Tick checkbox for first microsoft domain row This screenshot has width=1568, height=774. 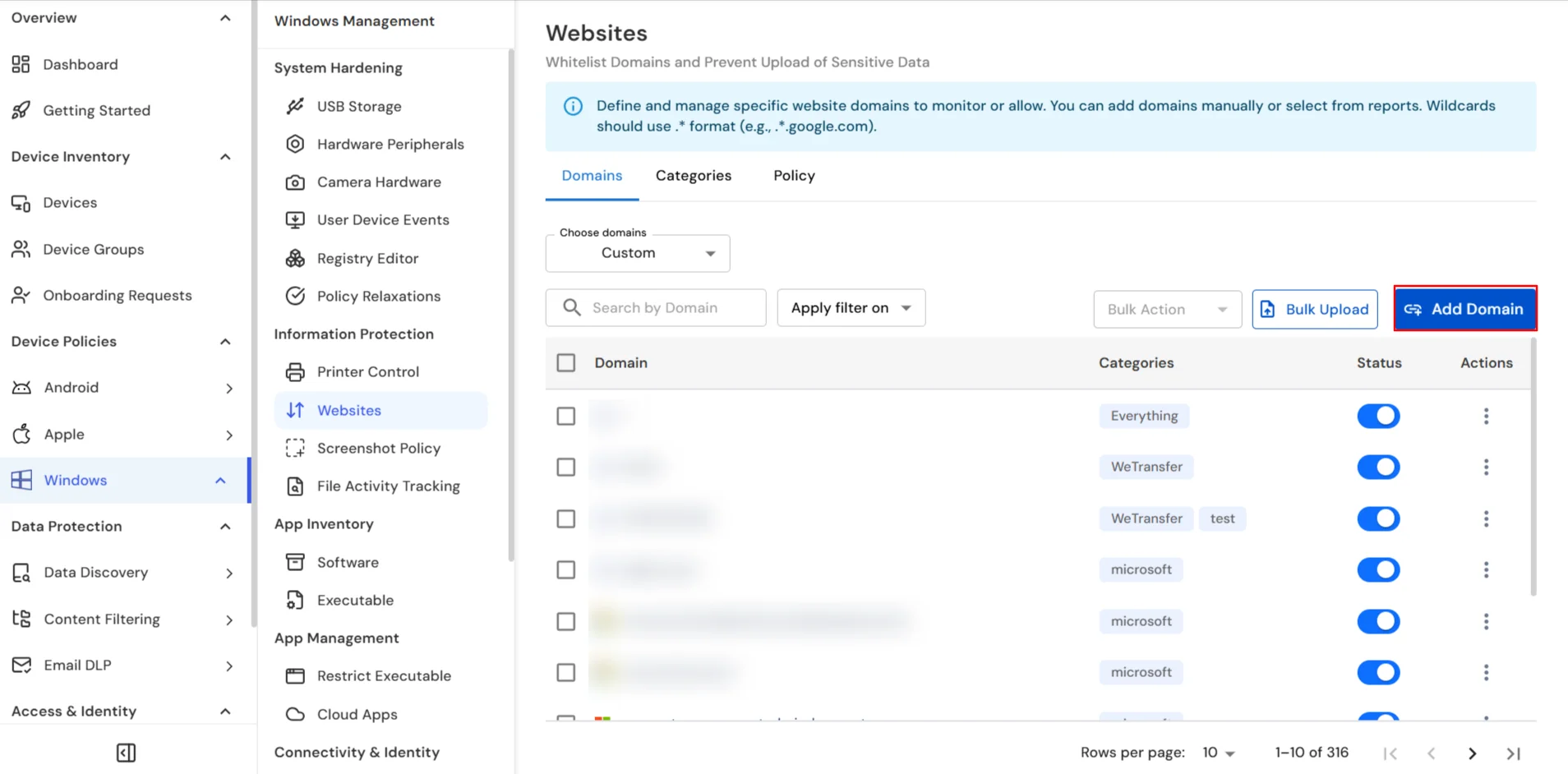(x=566, y=570)
